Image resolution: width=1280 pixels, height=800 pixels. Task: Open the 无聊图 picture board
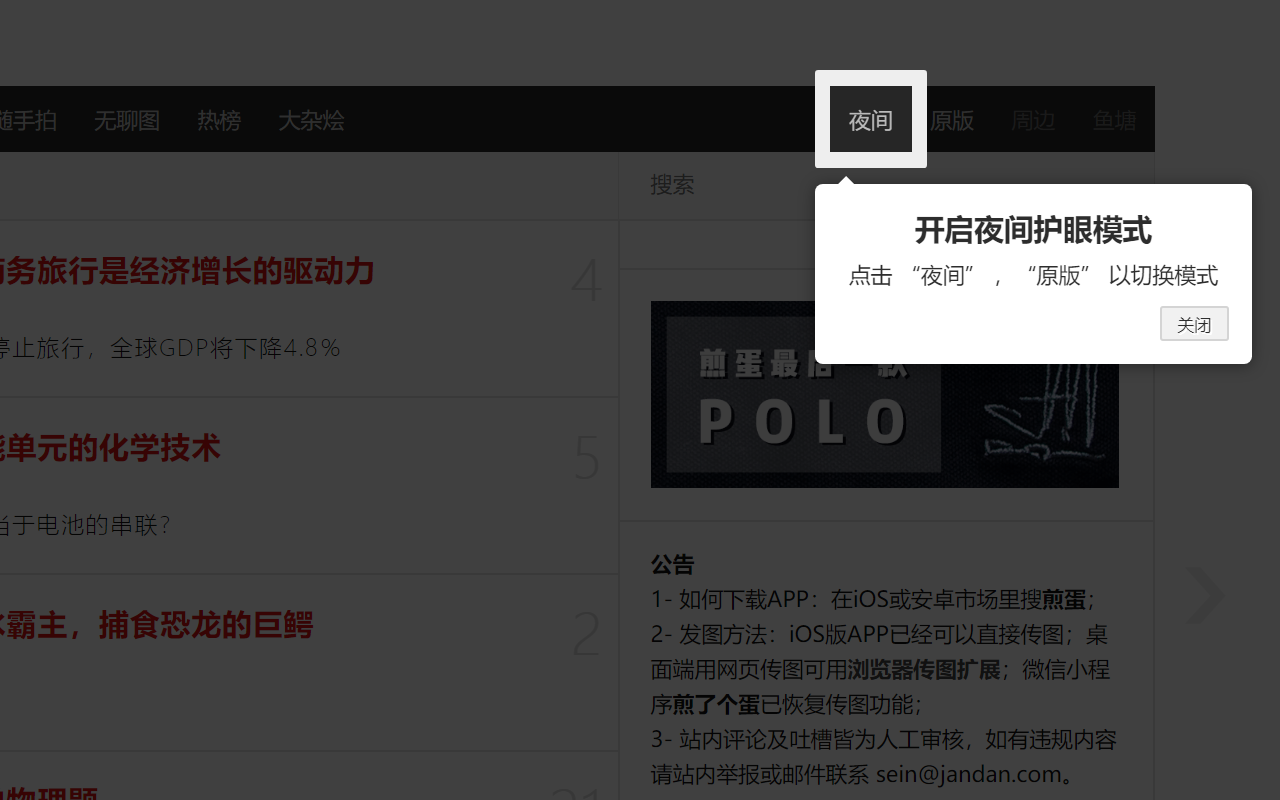click(126, 120)
